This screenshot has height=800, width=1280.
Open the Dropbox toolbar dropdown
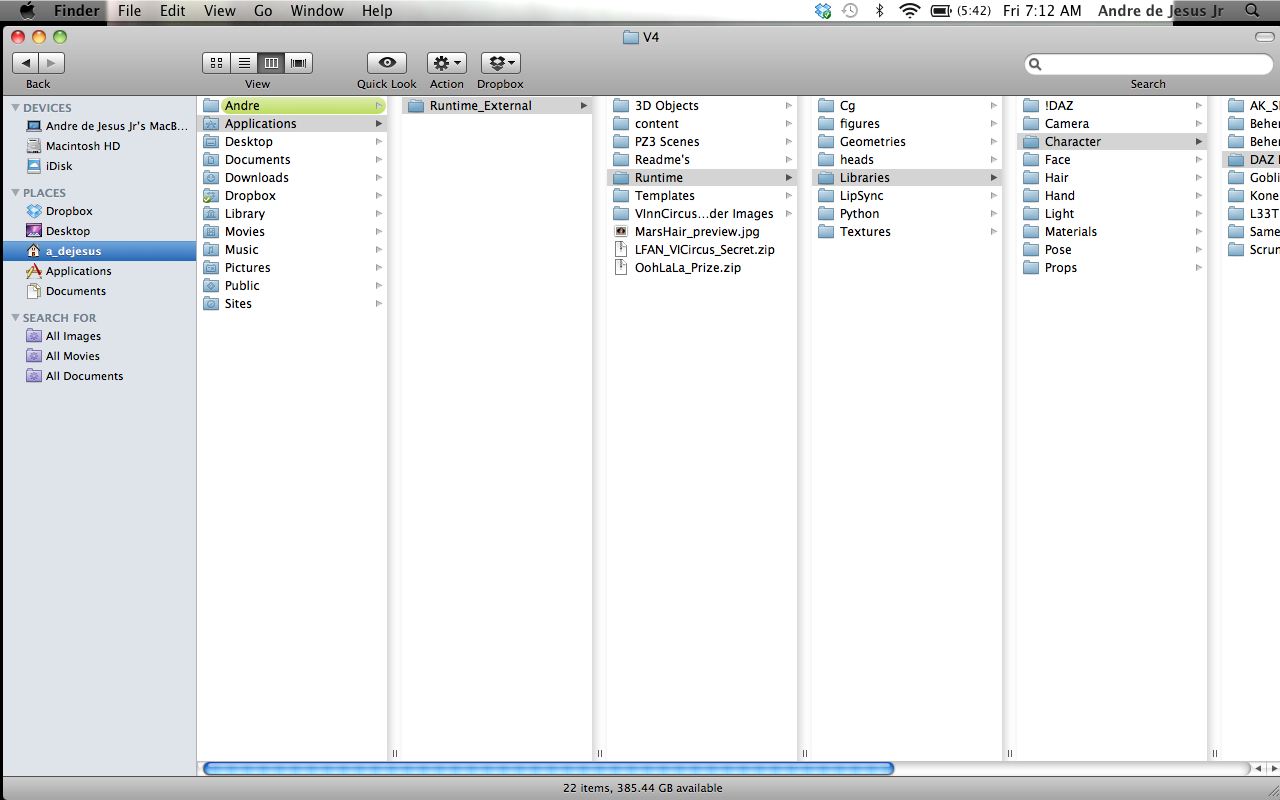tap(500, 63)
